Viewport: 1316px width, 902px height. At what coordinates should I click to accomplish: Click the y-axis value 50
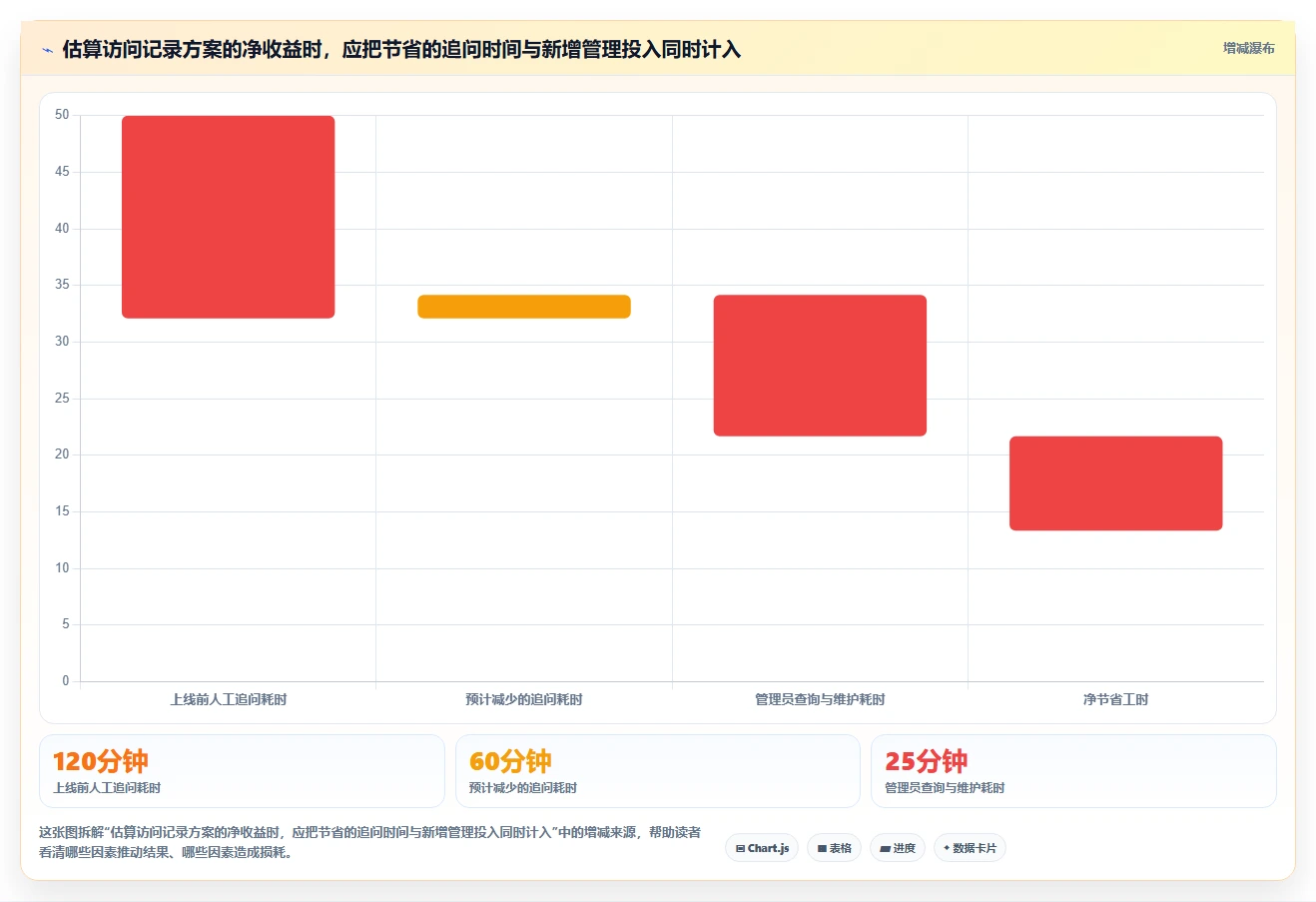pyautogui.click(x=62, y=115)
